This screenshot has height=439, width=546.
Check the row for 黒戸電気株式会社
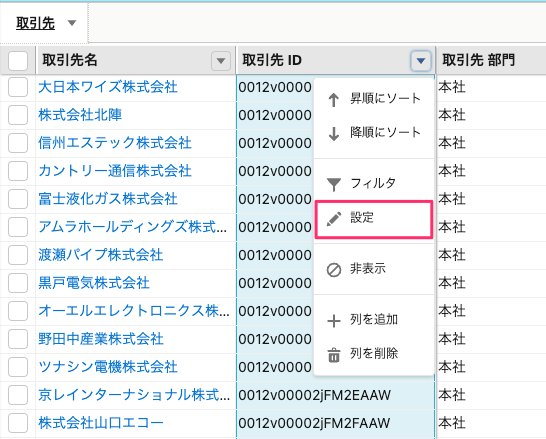pyautogui.click(x=18, y=283)
